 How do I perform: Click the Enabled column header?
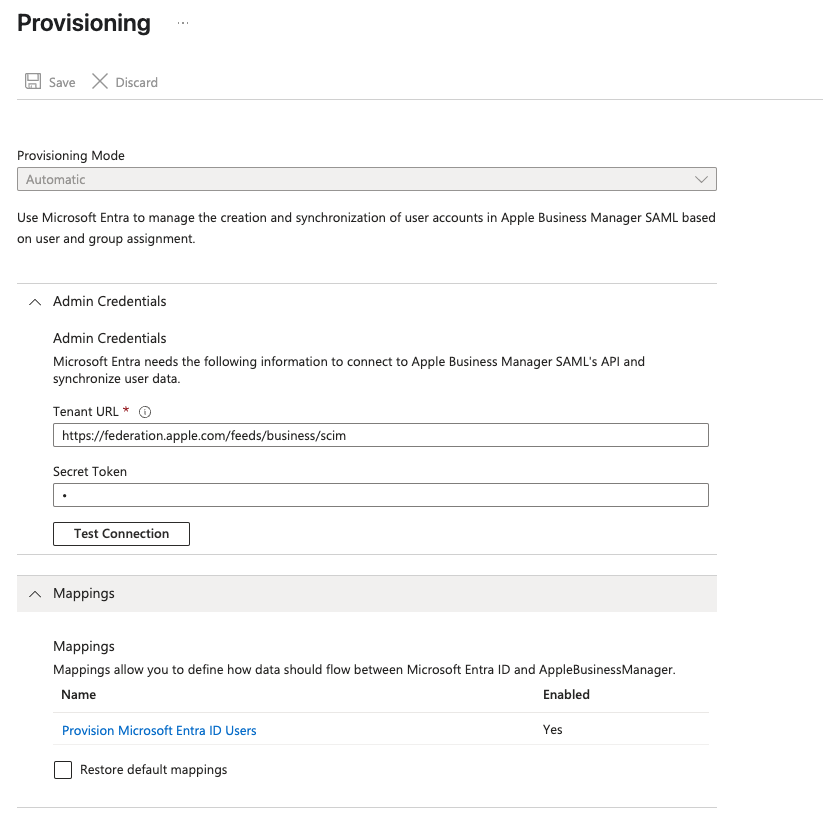click(x=566, y=695)
